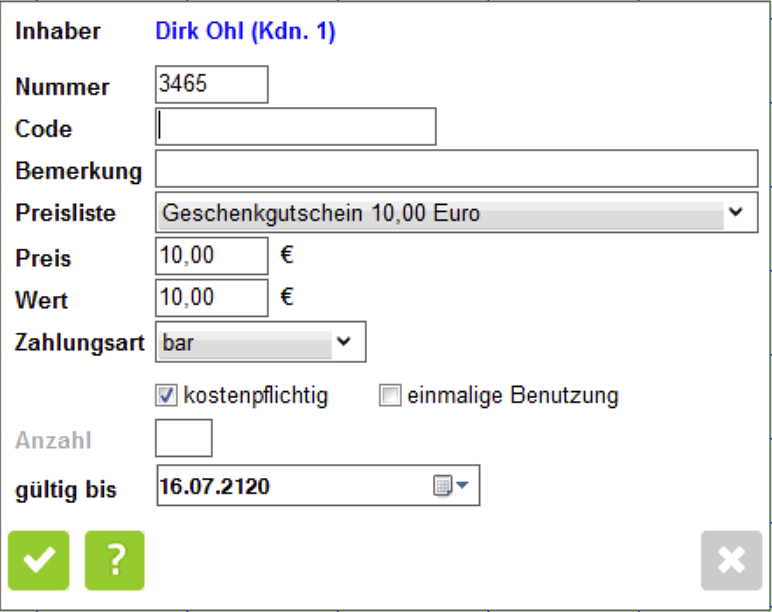Click the Wert amount field
This screenshot has width=772, height=612.
tap(212, 298)
